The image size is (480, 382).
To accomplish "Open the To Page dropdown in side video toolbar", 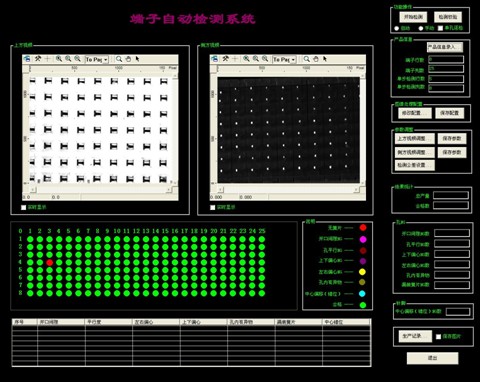I will pyautogui.click(x=284, y=59).
